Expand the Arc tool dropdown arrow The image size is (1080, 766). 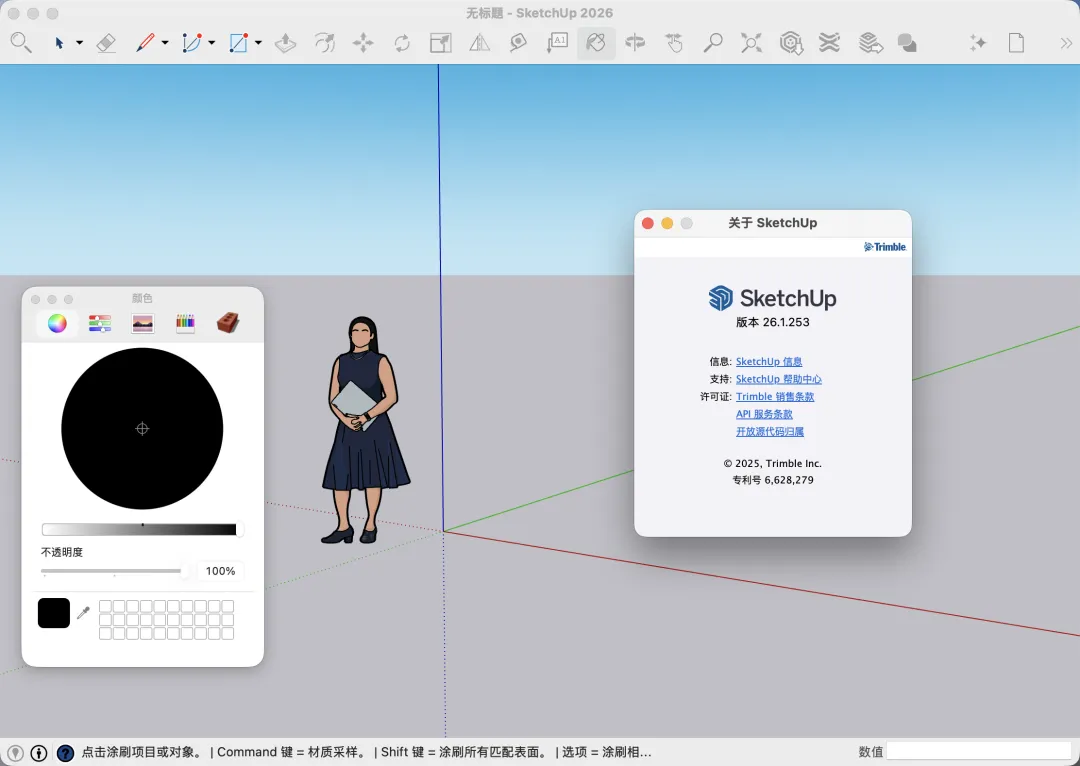point(211,43)
